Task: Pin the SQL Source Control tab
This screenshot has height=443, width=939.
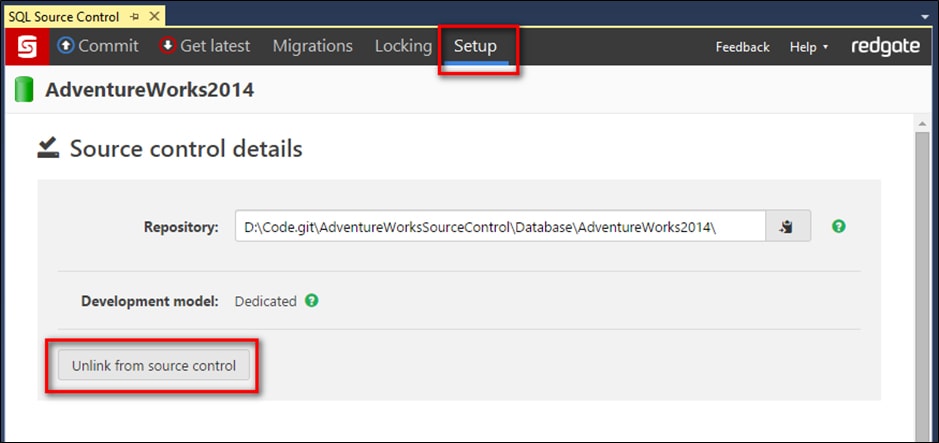Action: (134, 17)
